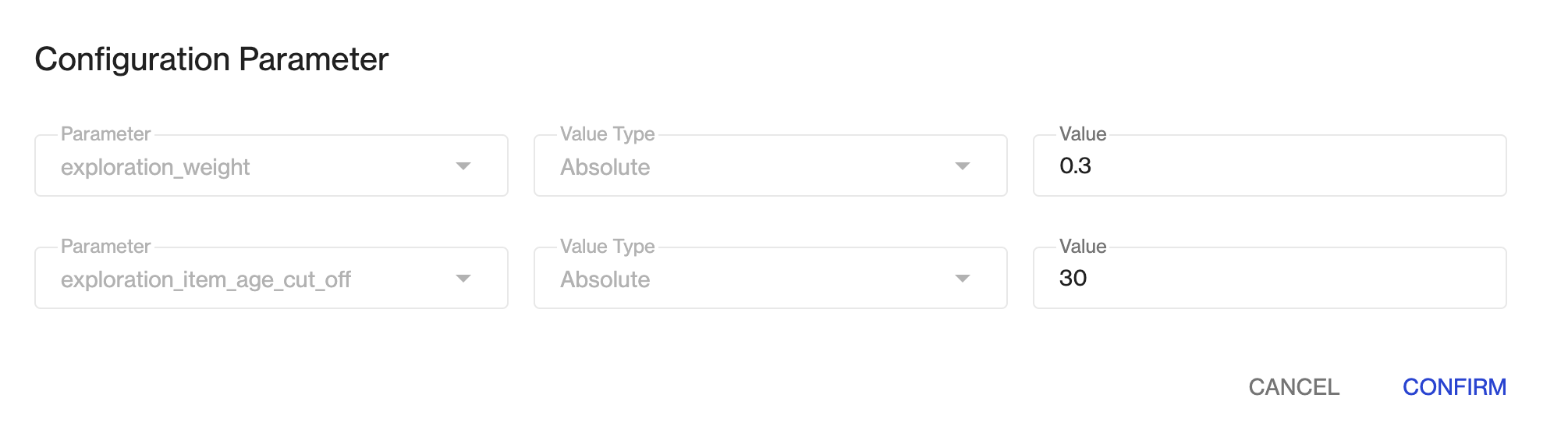Click the Value field containing 30
The image size is (1568, 448).
pyautogui.click(x=1269, y=279)
